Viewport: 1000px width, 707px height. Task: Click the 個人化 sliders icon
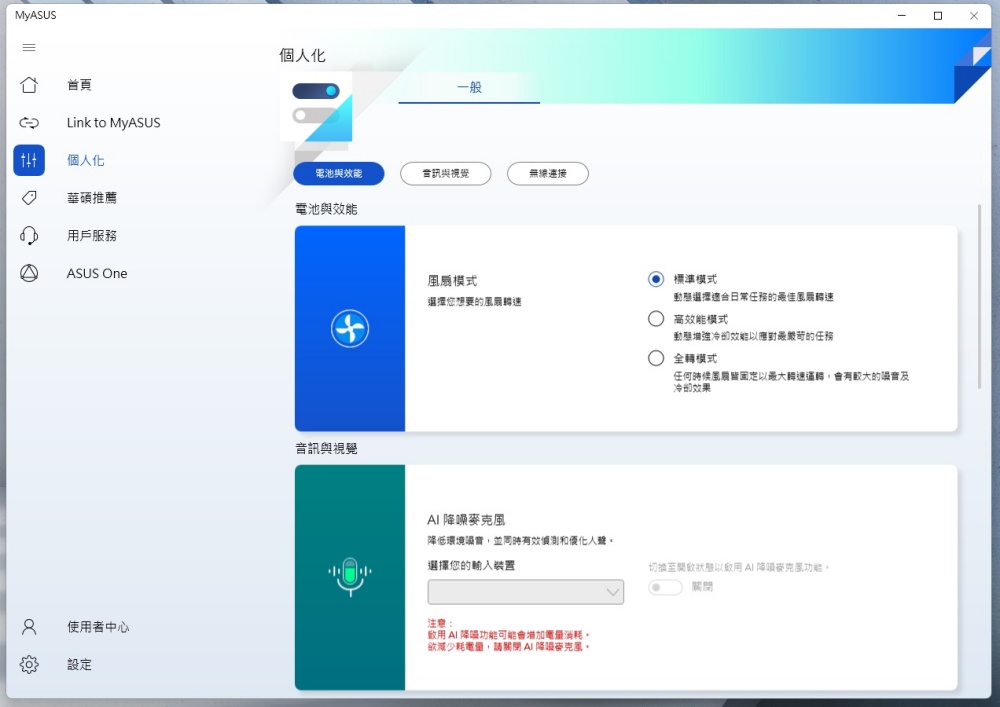coord(29,160)
